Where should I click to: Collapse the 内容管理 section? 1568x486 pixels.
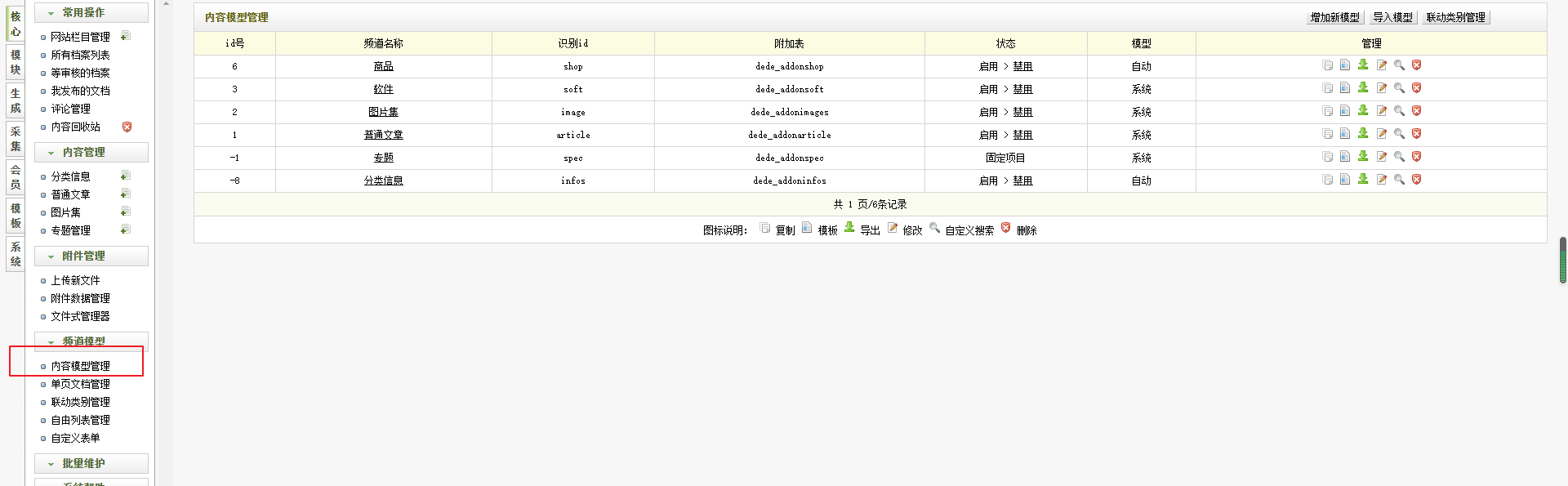(x=91, y=152)
